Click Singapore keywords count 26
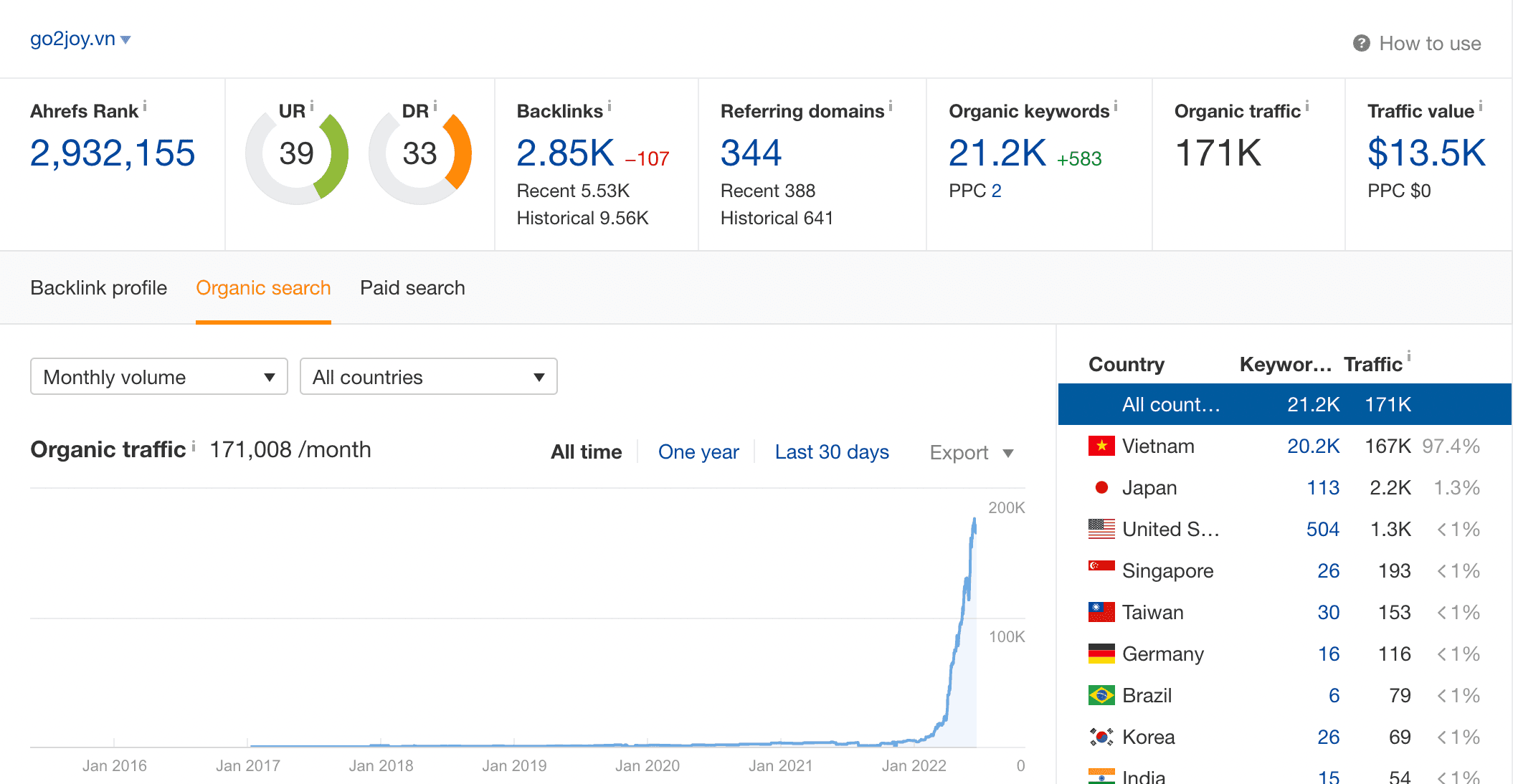The image size is (1513, 784). click(1328, 570)
